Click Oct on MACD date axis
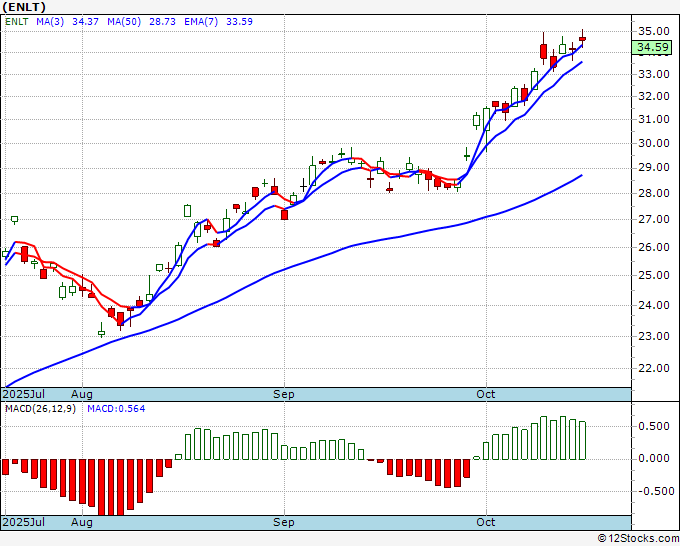Screen dimensions: 680x546 click(486, 522)
